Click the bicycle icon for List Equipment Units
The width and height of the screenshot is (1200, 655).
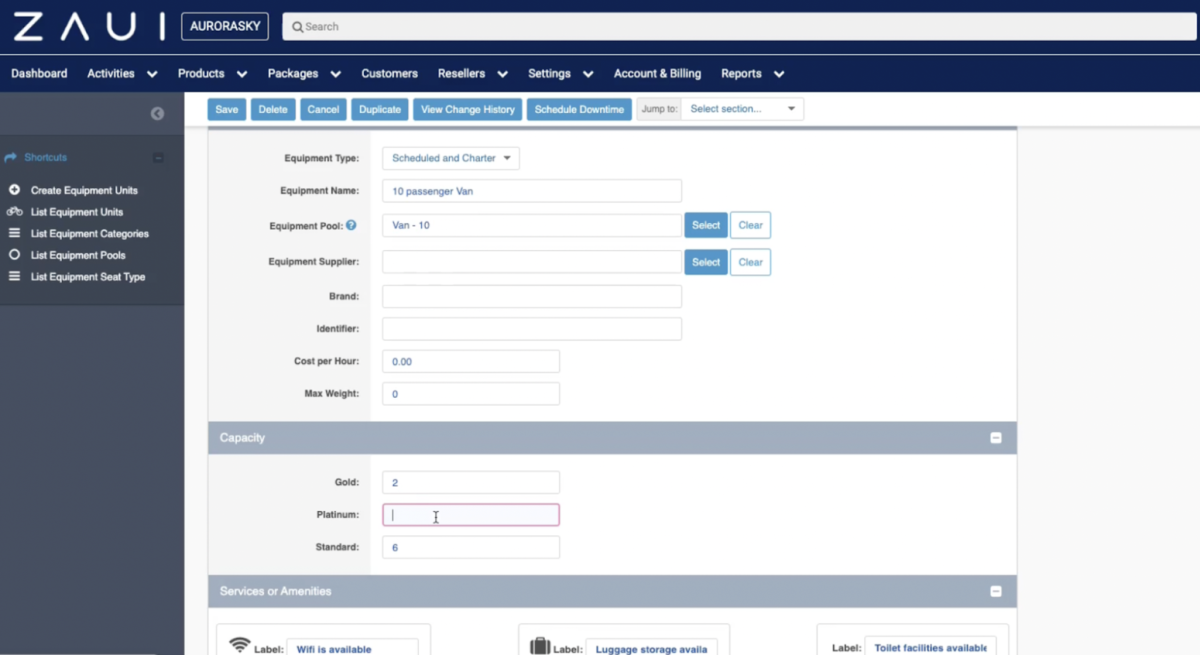[14, 212]
